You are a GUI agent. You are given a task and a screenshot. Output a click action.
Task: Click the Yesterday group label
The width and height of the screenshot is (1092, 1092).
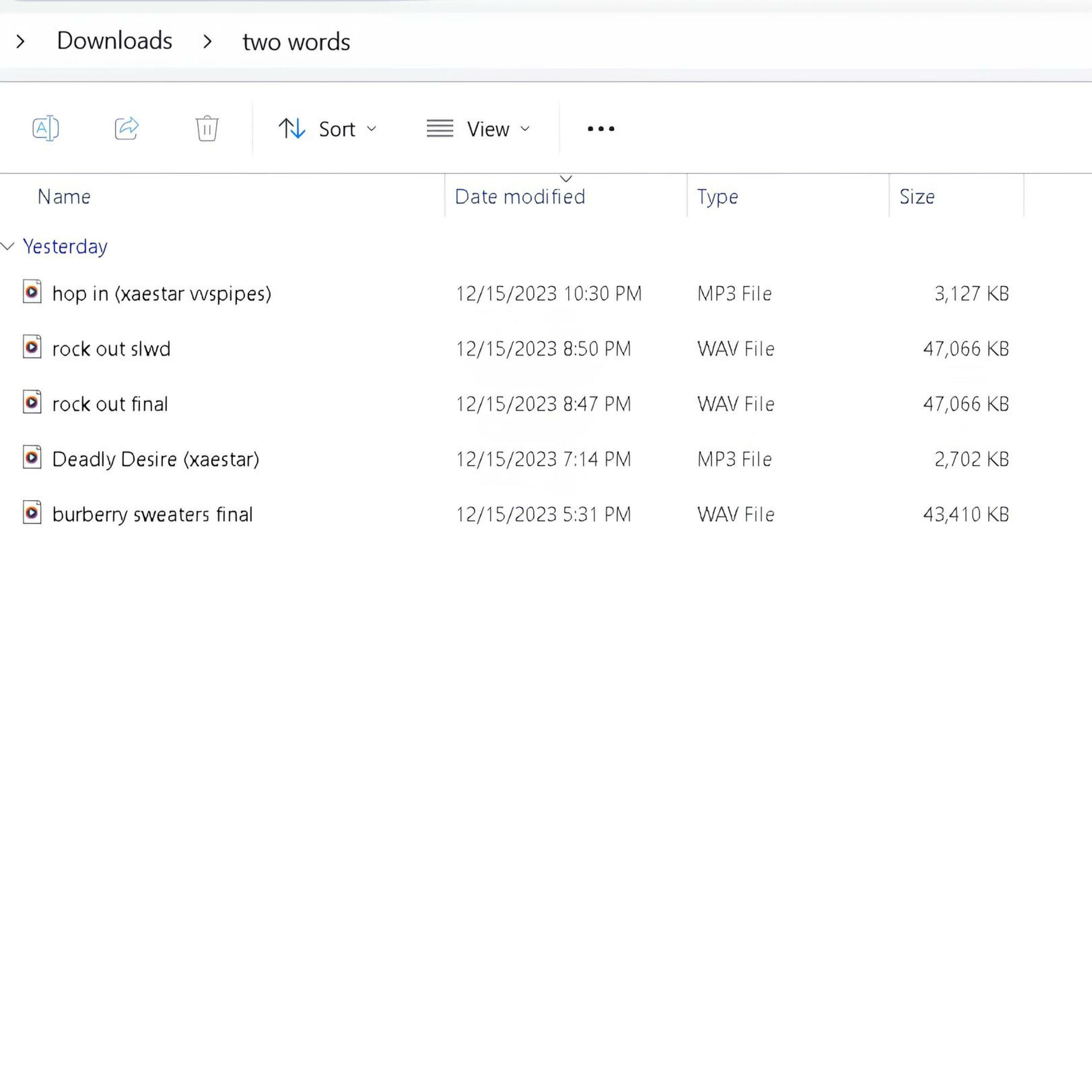point(65,247)
